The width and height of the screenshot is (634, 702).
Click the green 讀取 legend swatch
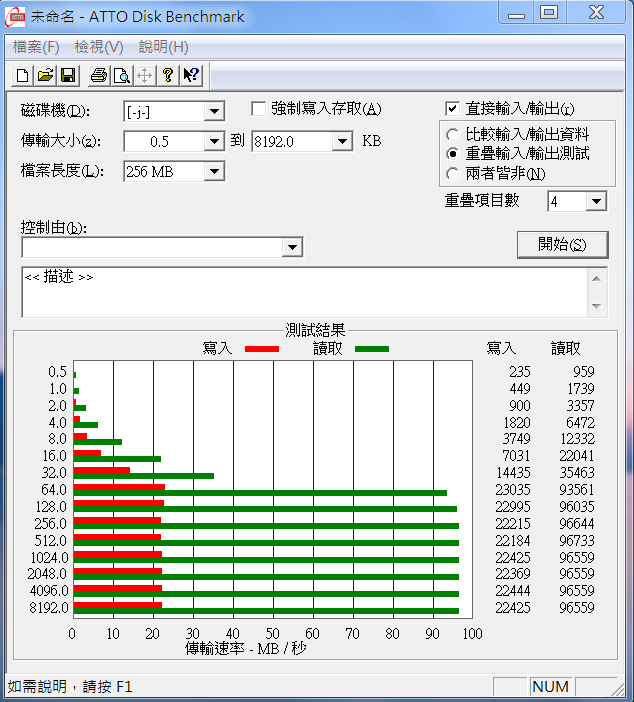click(x=372, y=349)
